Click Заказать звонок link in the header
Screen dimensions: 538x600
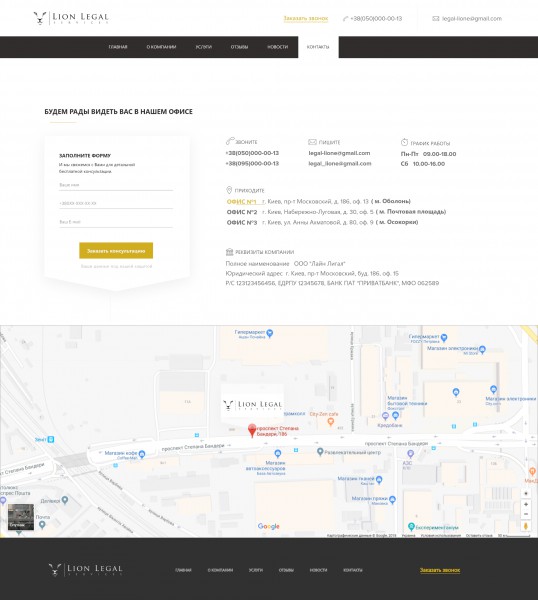306,18
